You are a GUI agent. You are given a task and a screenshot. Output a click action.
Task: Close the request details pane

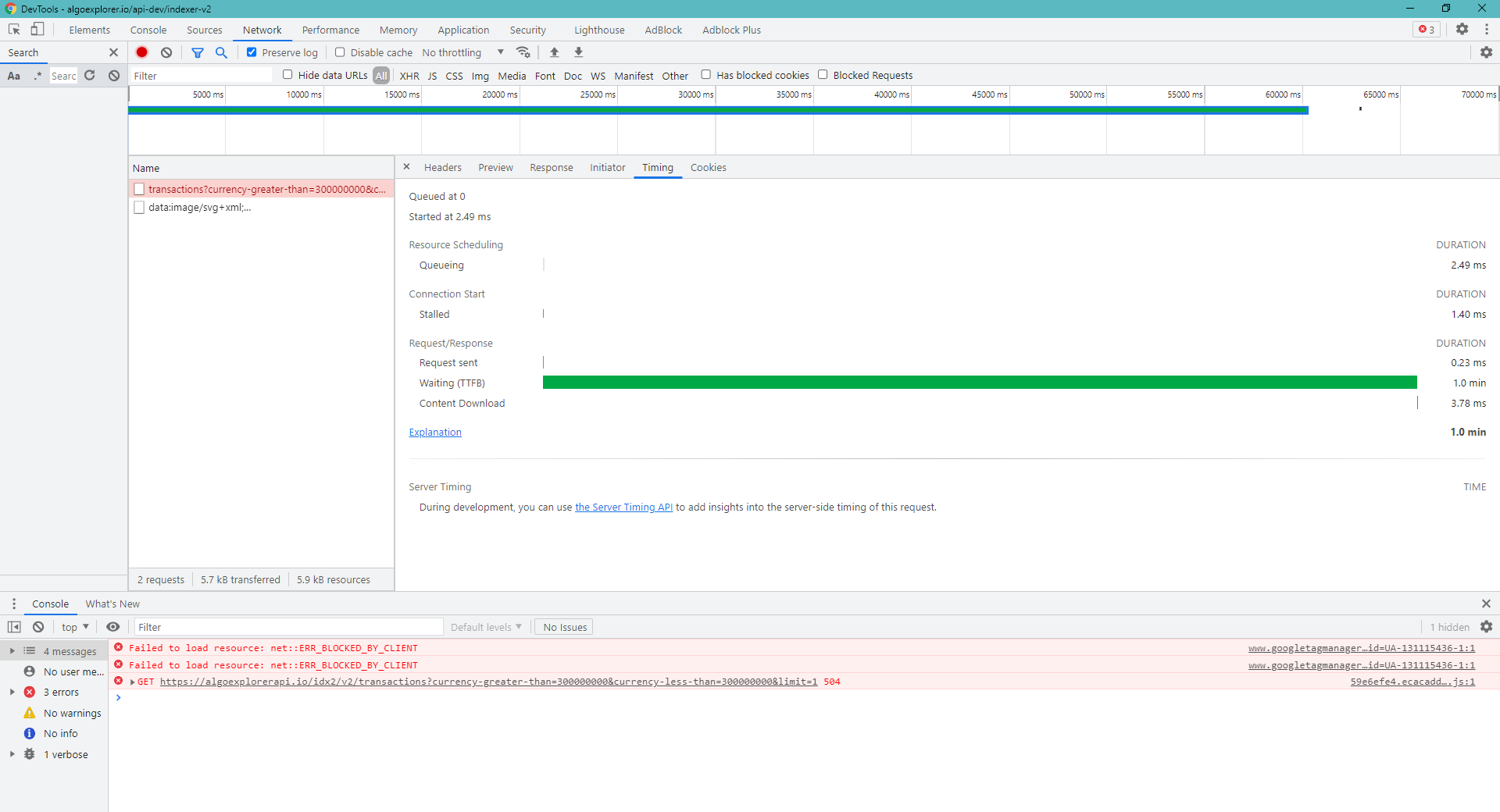tap(406, 167)
